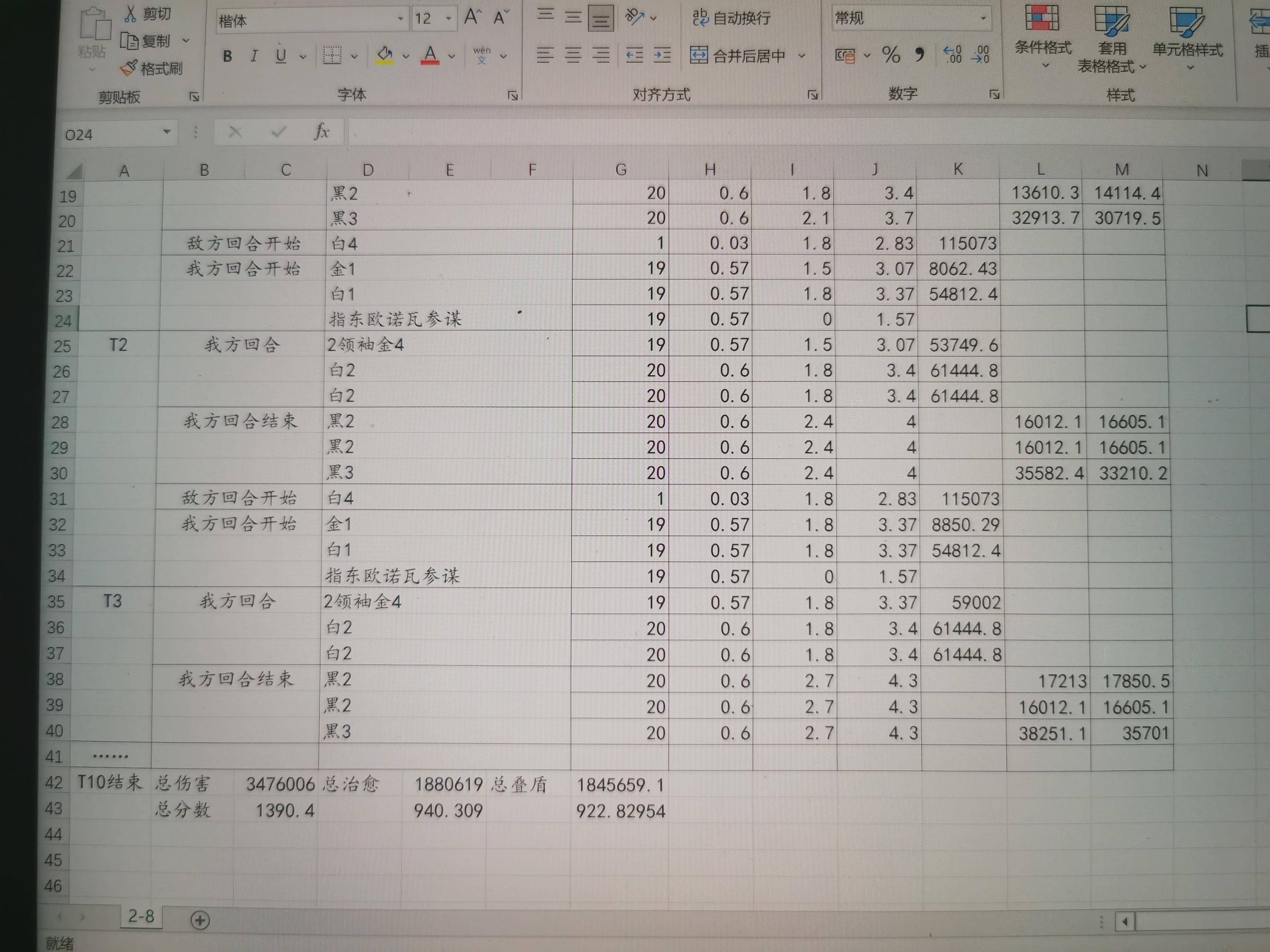Expand the merge and center dropdown arrow
The width and height of the screenshot is (1270, 952).
(801, 56)
